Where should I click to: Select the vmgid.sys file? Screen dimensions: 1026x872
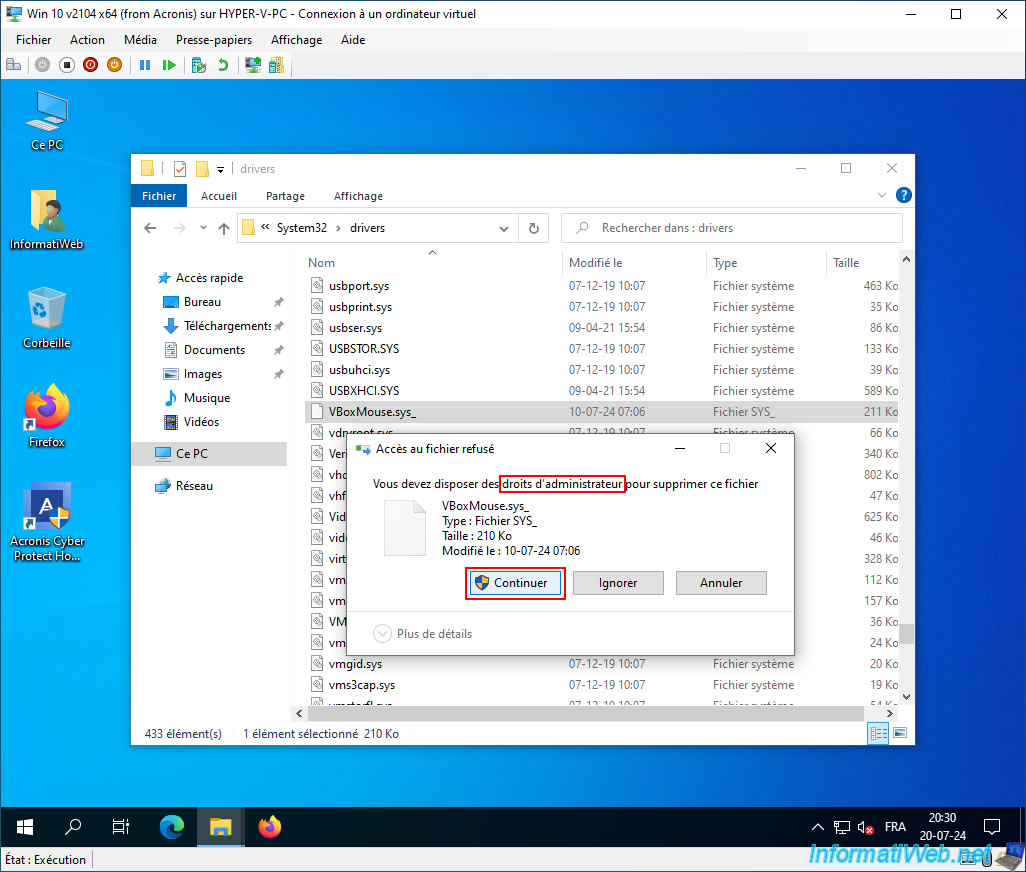tap(355, 664)
